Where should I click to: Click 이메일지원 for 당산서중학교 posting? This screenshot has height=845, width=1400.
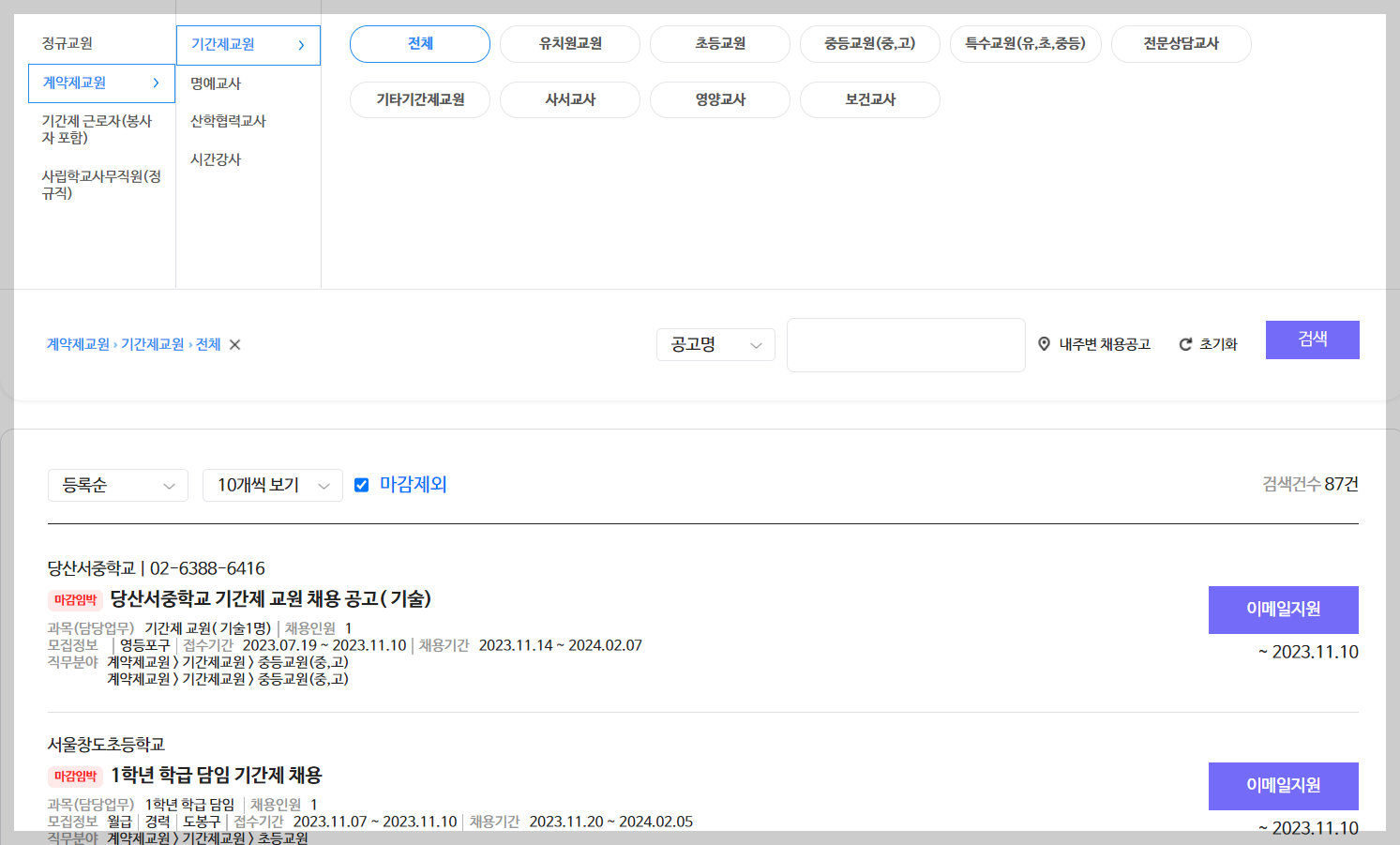[x=1283, y=610]
